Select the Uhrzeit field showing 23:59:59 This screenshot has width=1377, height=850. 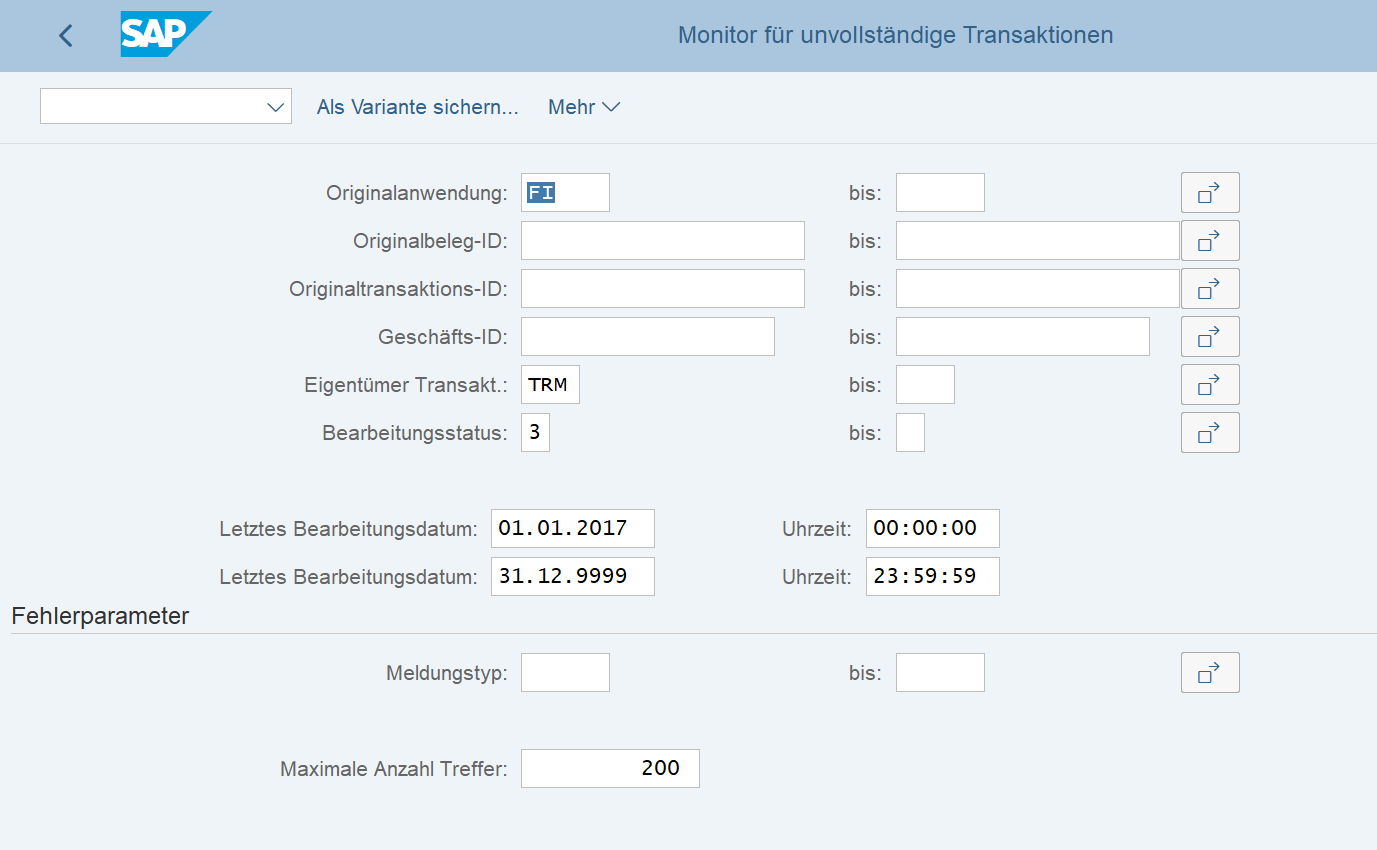pyautogui.click(x=932, y=577)
